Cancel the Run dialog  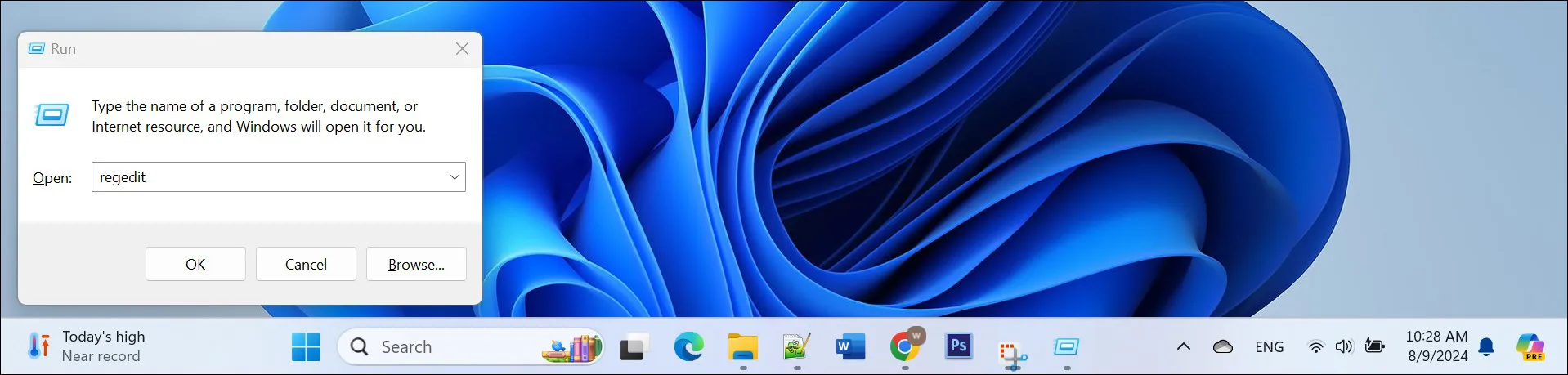point(306,264)
